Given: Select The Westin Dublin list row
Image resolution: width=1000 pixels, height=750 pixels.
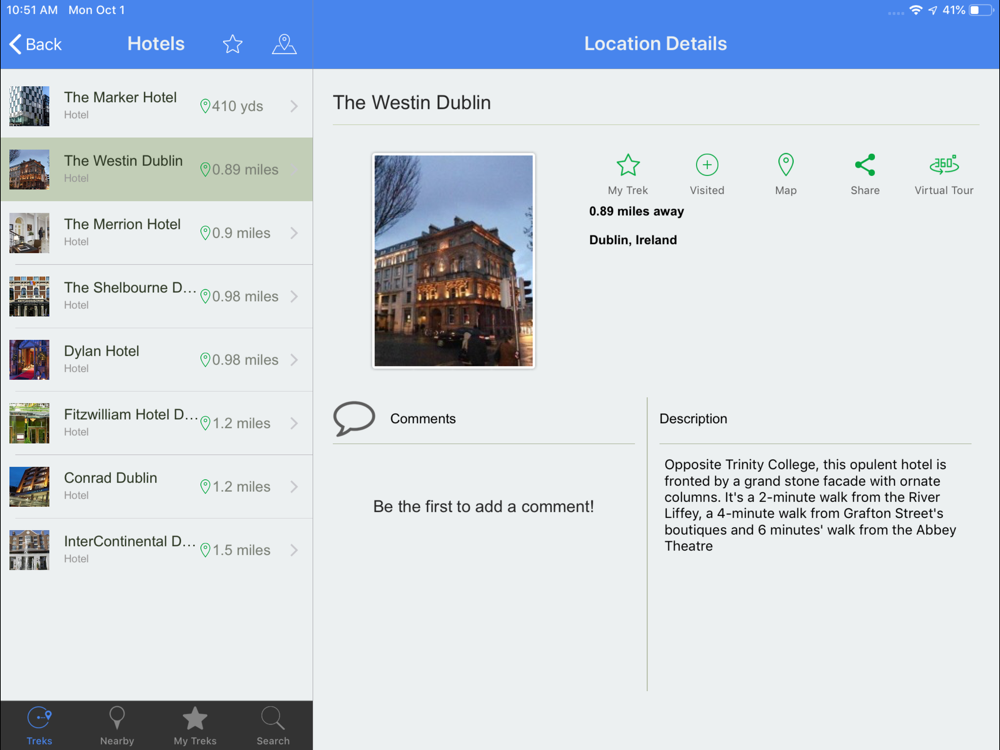Looking at the screenshot, I should coord(157,169).
